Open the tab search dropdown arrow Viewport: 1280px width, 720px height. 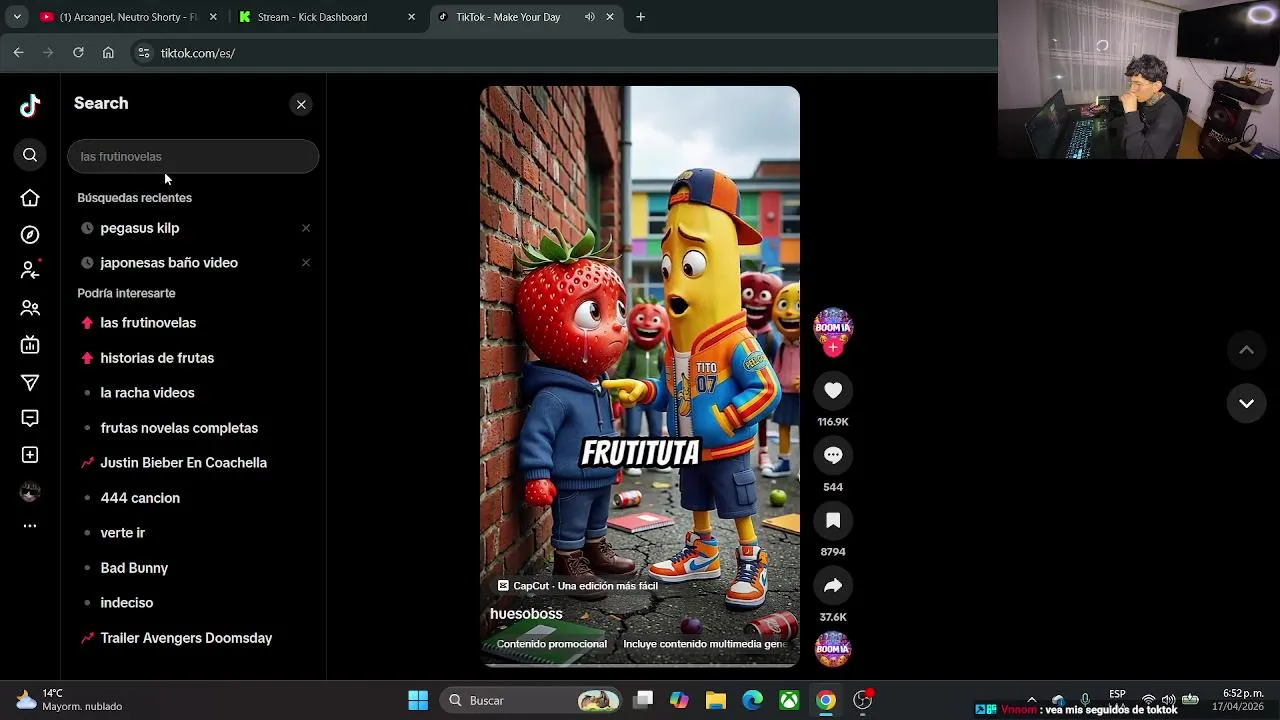[x=17, y=17]
